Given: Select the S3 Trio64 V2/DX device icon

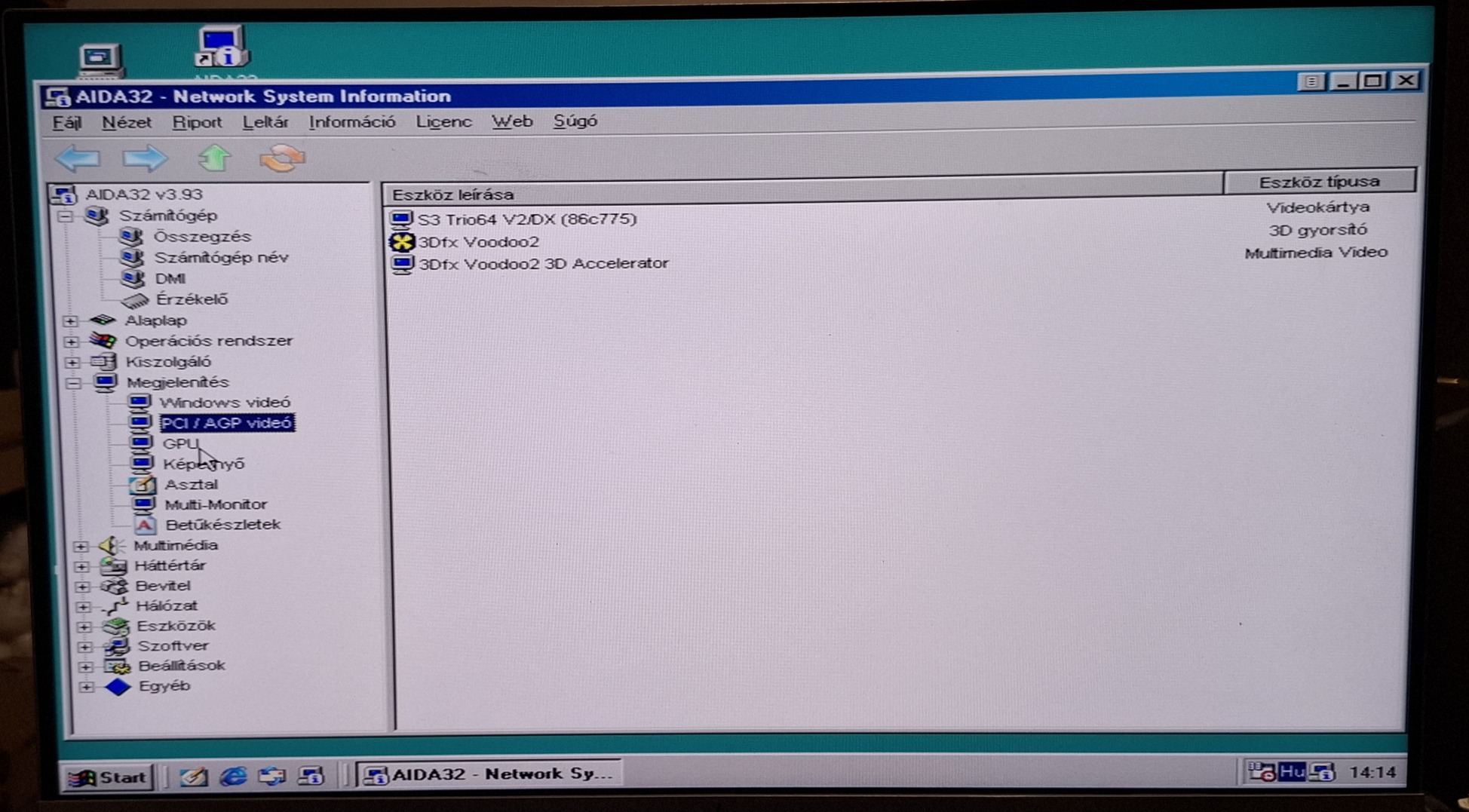Looking at the screenshot, I should (x=401, y=219).
